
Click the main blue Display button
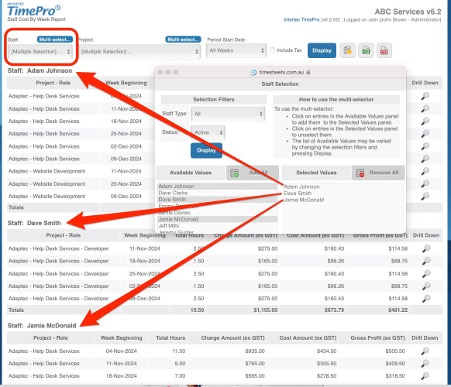322,51
